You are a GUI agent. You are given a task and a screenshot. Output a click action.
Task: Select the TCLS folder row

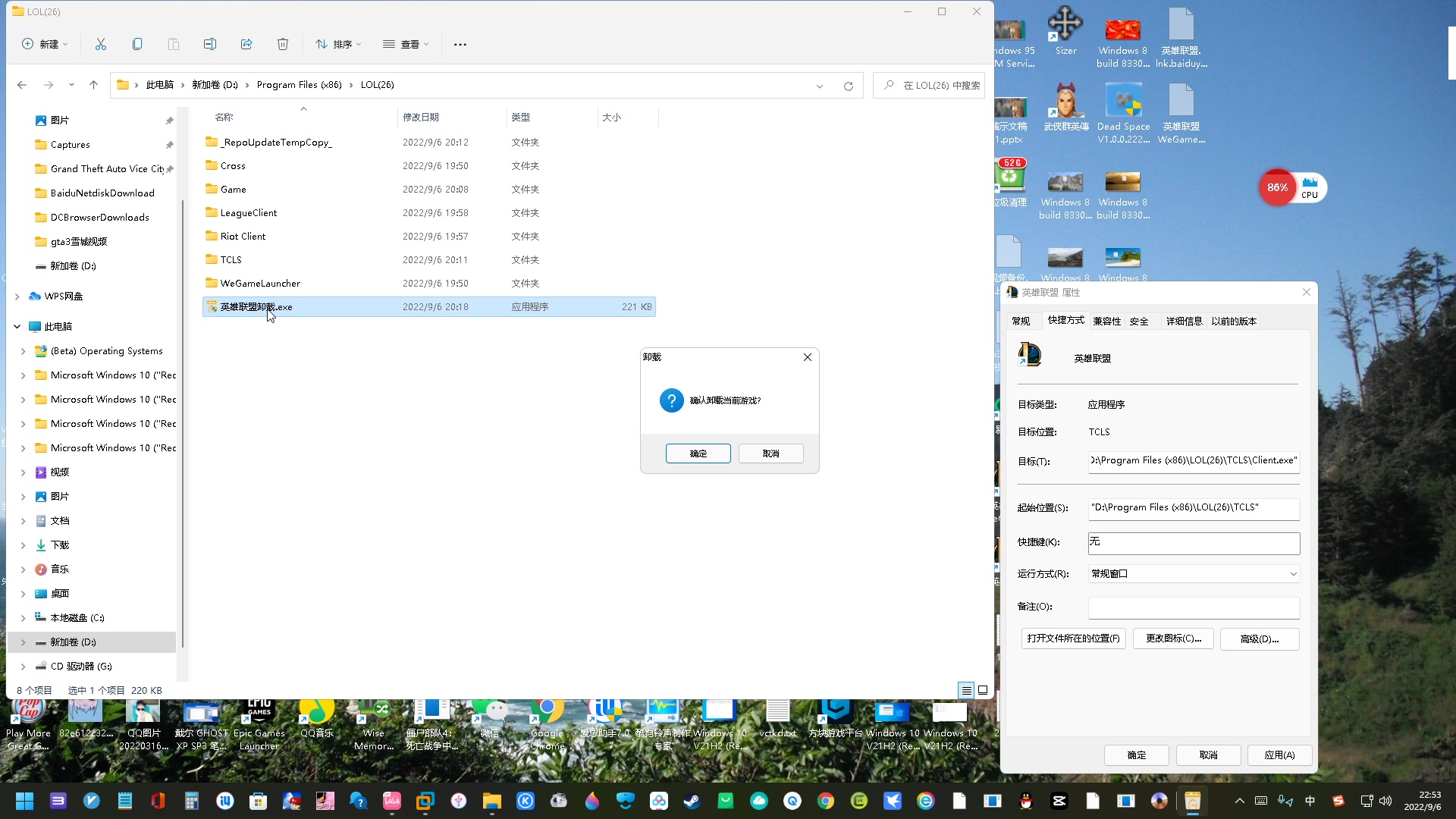coord(429,260)
